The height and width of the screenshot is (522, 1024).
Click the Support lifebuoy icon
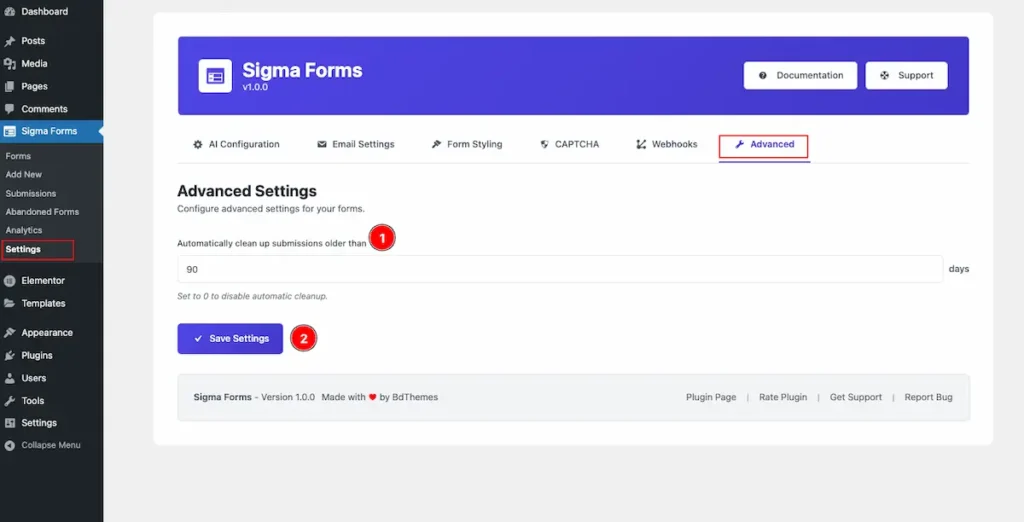point(884,76)
